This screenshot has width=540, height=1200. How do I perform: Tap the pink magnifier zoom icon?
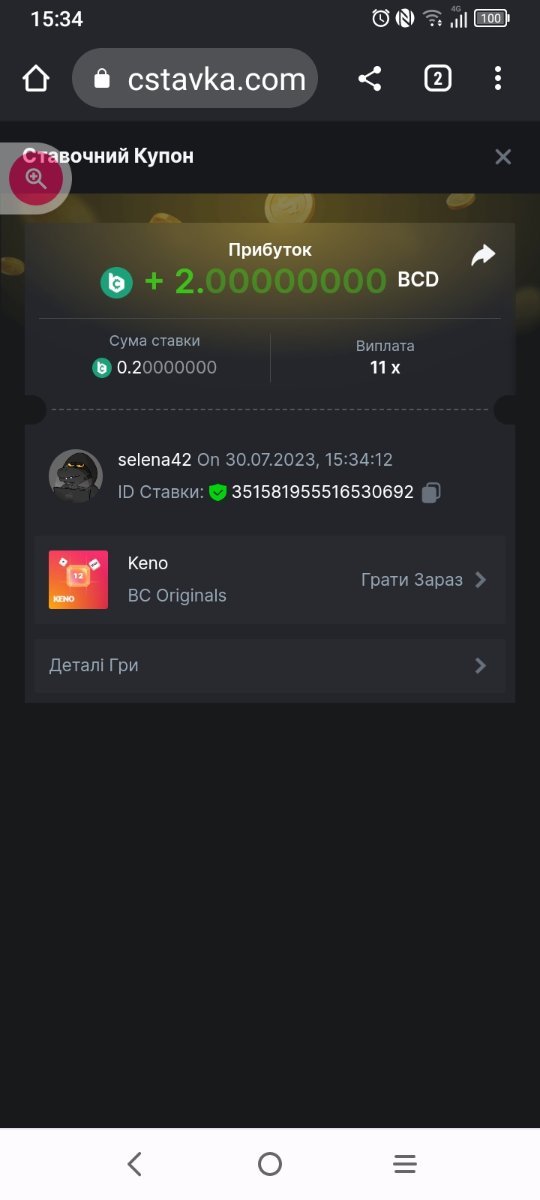pyautogui.click(x=36, y=180)
